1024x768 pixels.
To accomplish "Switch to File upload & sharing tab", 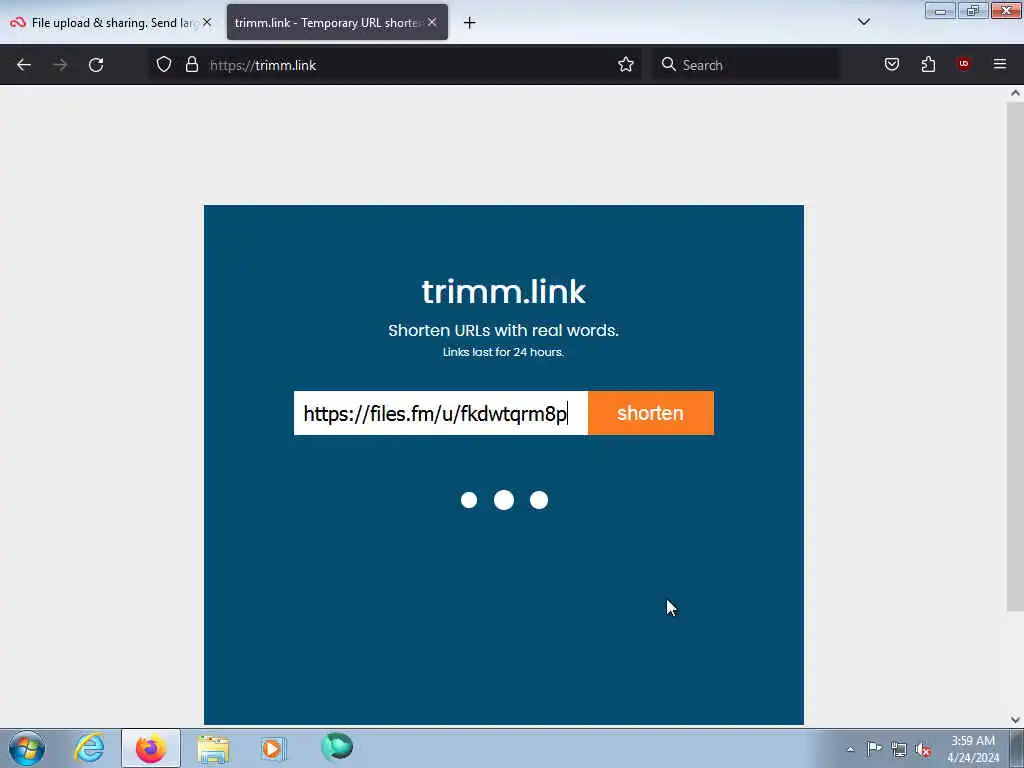I will pos(111,23).
